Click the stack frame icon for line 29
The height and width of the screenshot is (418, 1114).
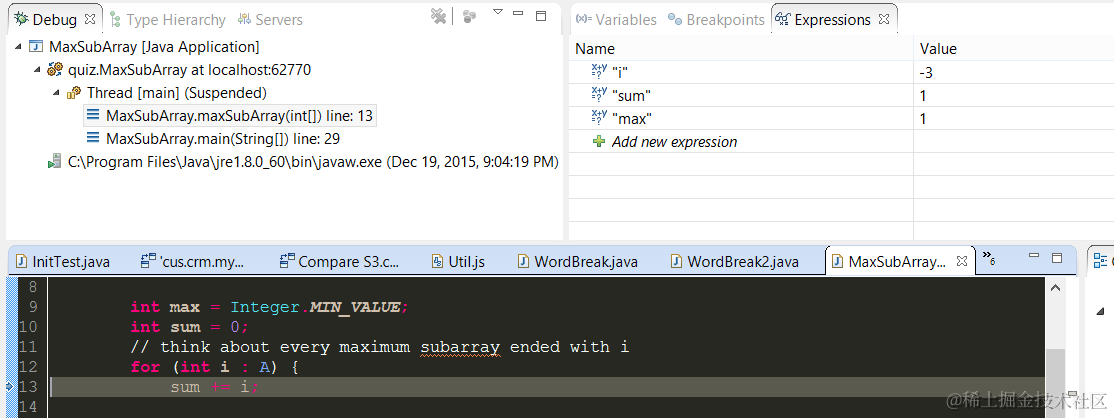(93, 139)
